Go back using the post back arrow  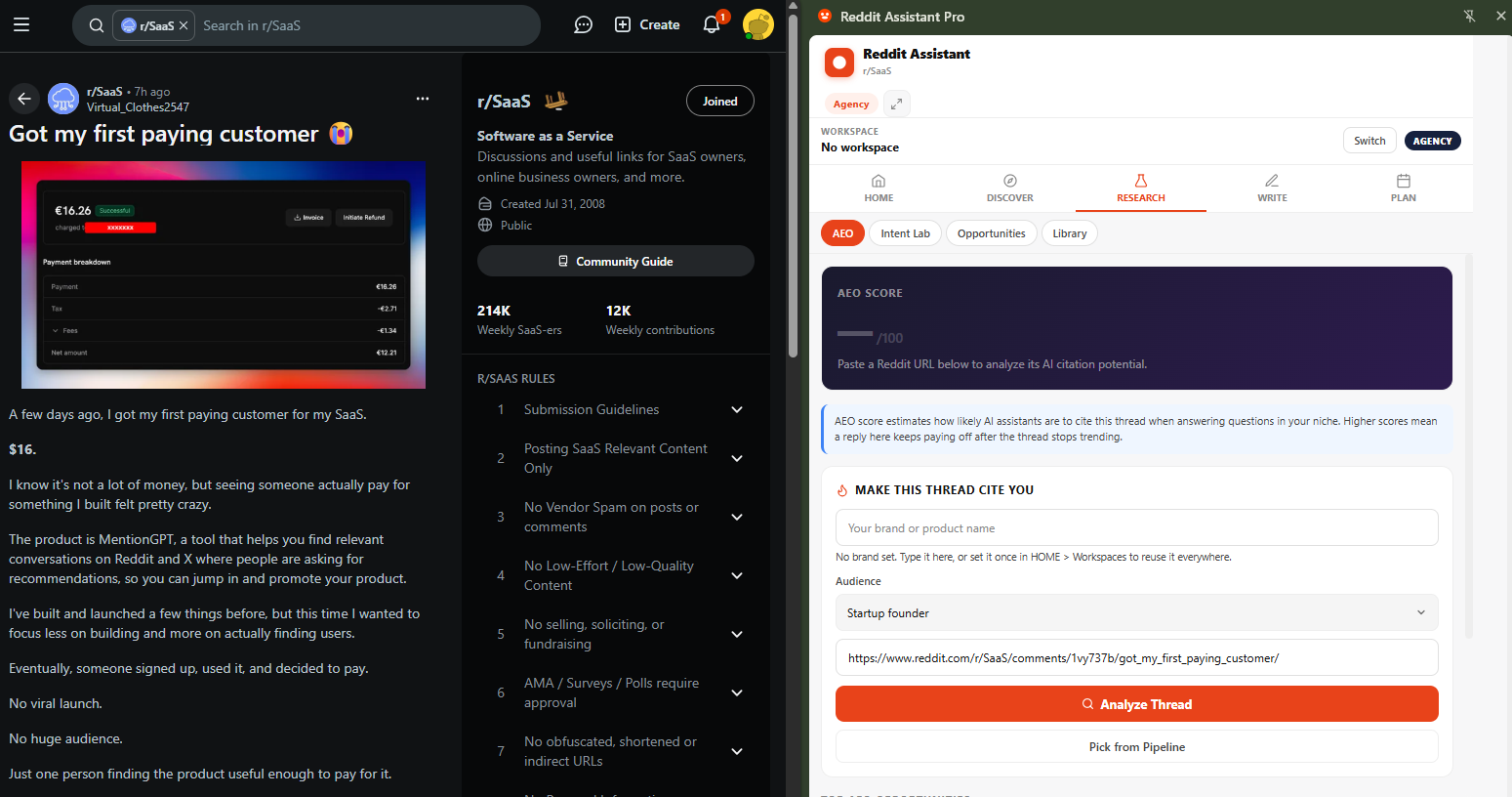tap(24, 99)
